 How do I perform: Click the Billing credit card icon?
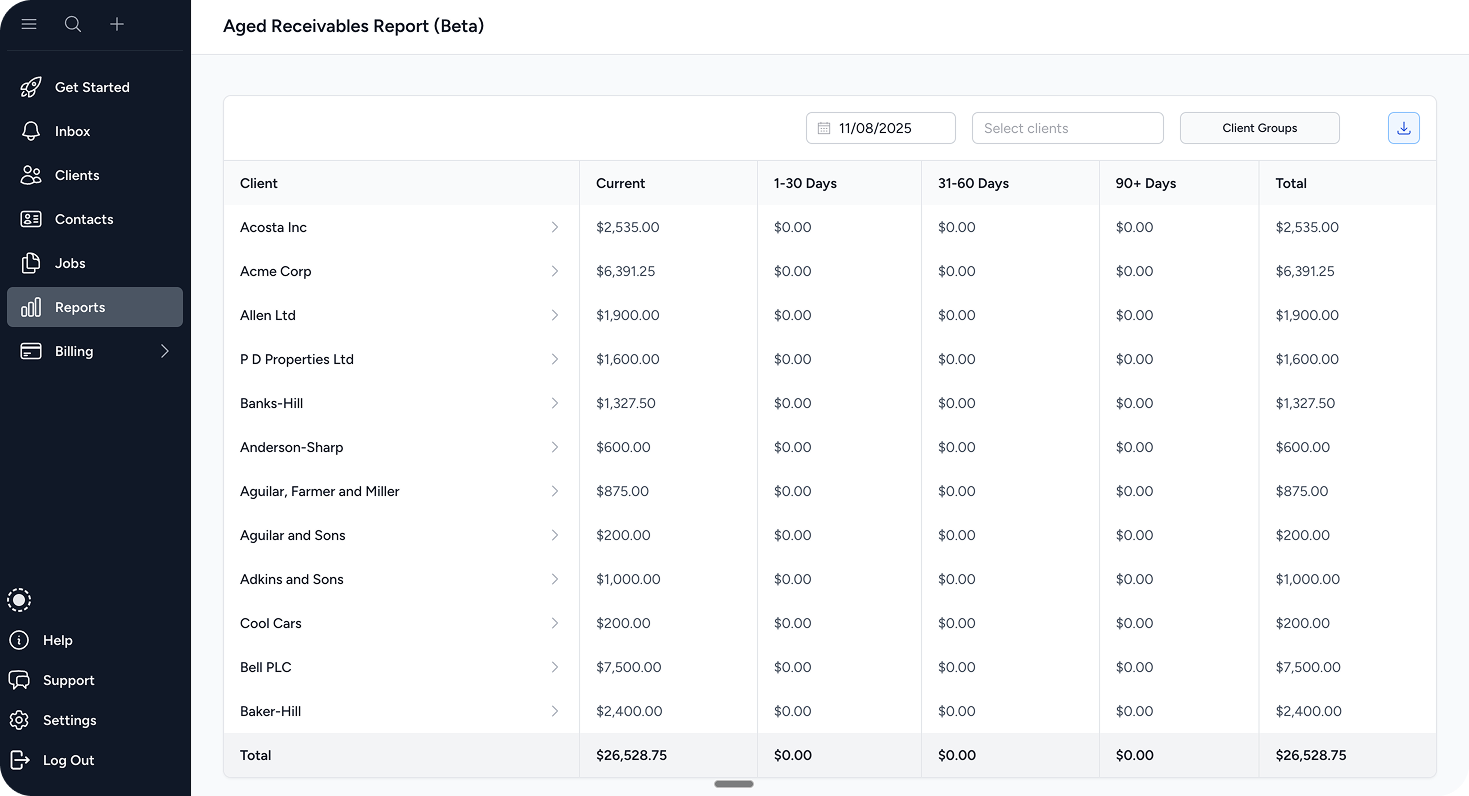(31, 351)
